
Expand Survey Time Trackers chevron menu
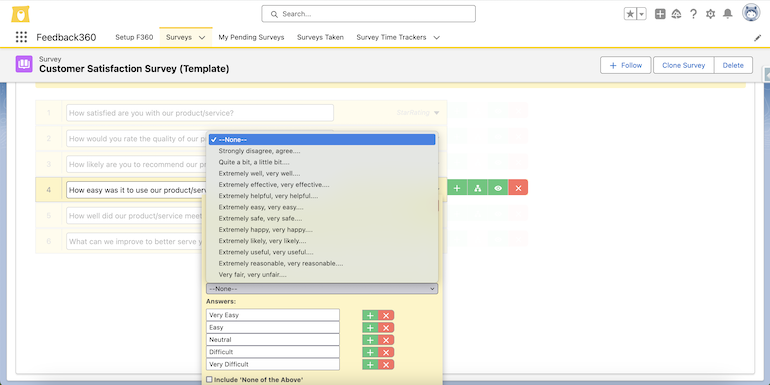point(437,37)
